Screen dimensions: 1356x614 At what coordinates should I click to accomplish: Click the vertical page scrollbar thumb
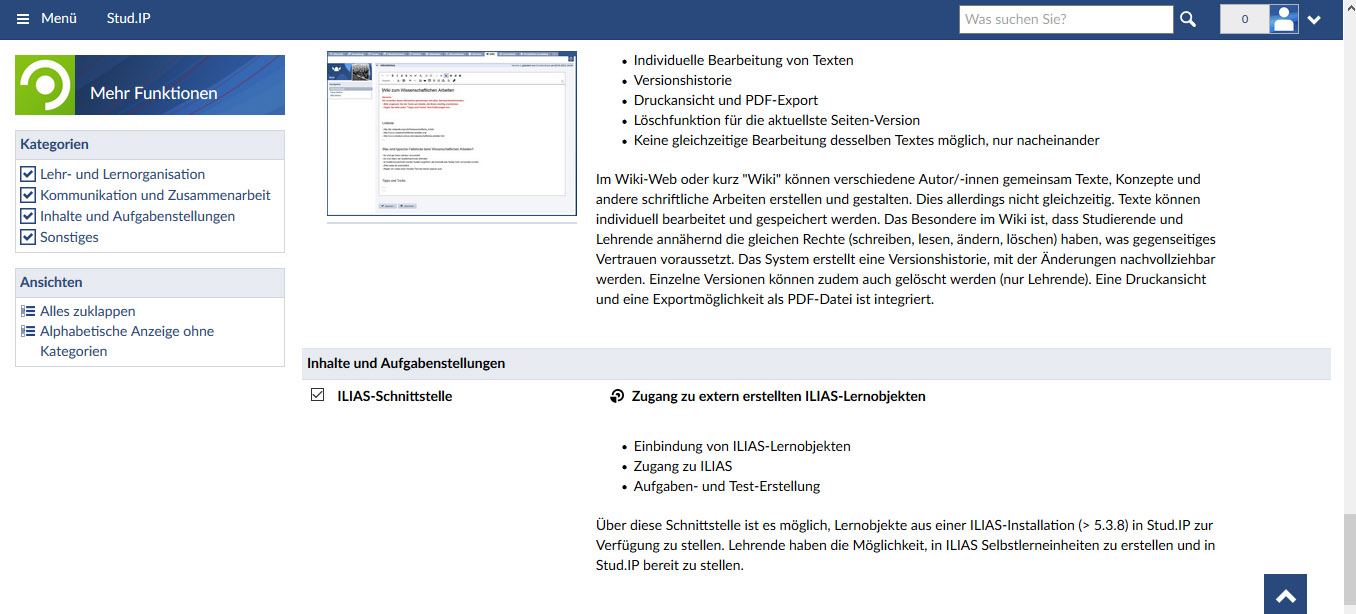point(1348,560)
